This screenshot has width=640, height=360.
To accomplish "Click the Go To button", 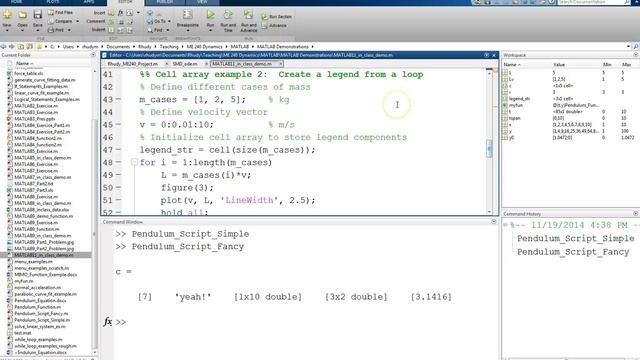I will point(157,21).
